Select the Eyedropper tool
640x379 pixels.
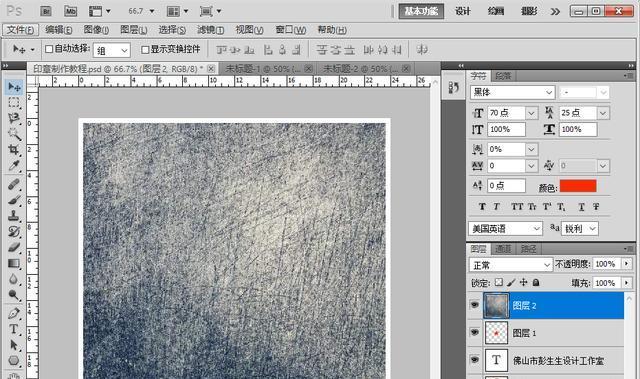[x=13, y=165]
